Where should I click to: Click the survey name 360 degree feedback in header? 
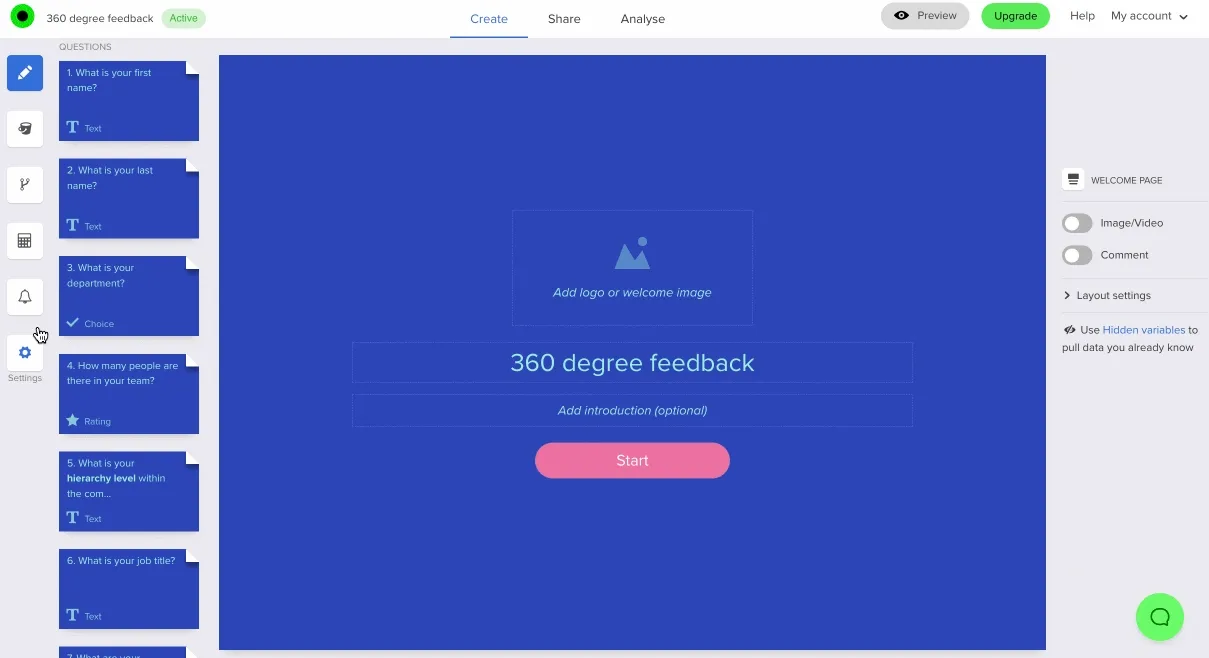[x=100, y=18]
